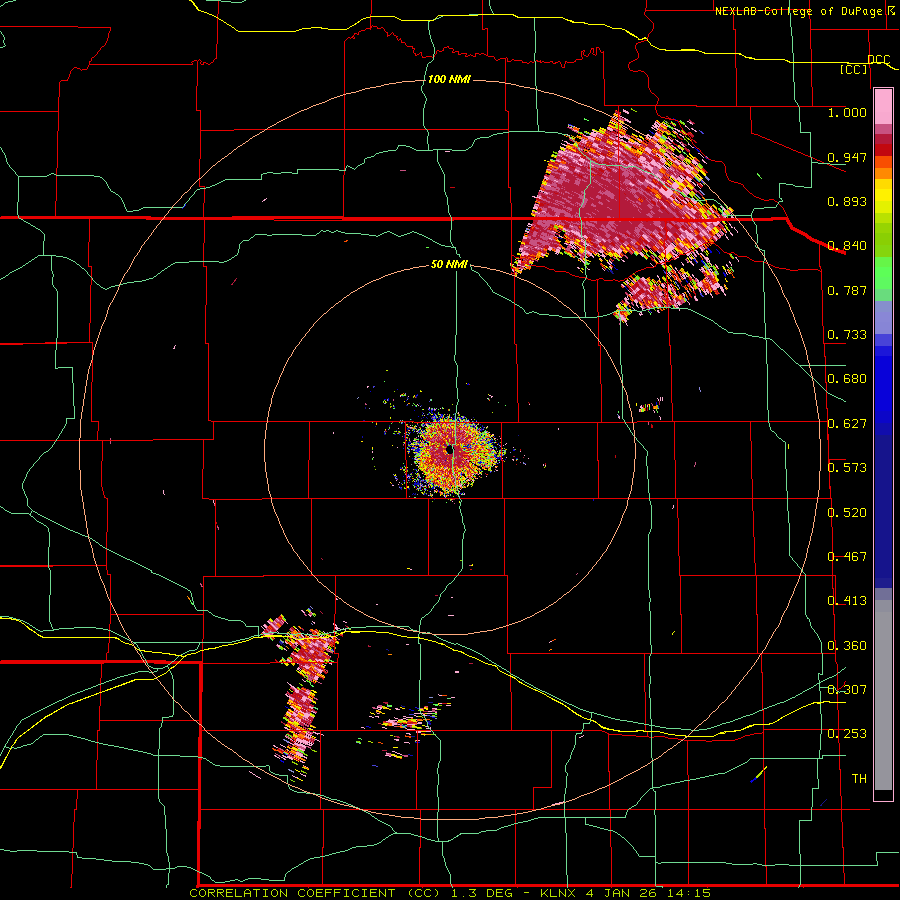Click the 1.000 value on the color scale
The image size is (900, 900).
click(x=847, y=113)
